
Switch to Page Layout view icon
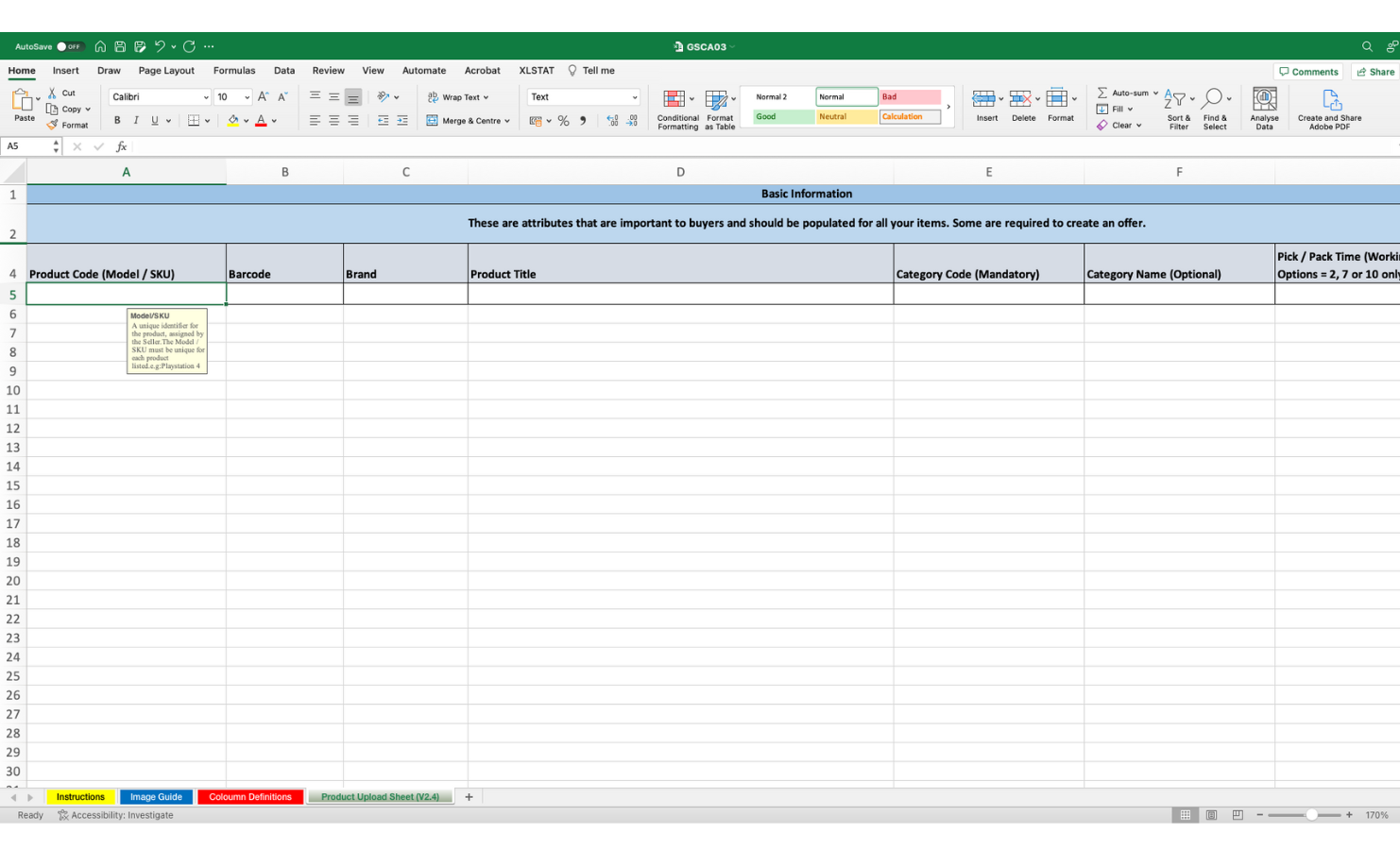pyautogui.click(x=1211, y=815)
